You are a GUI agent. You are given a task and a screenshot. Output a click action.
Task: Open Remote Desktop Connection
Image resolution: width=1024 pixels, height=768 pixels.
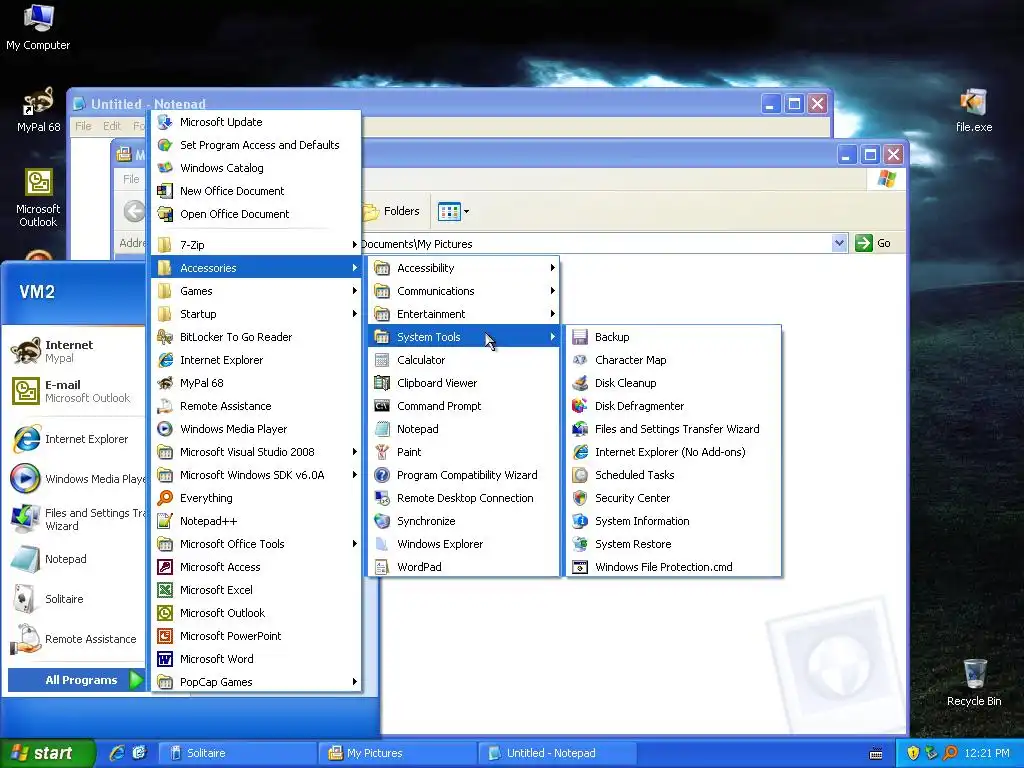coord(464,498)
